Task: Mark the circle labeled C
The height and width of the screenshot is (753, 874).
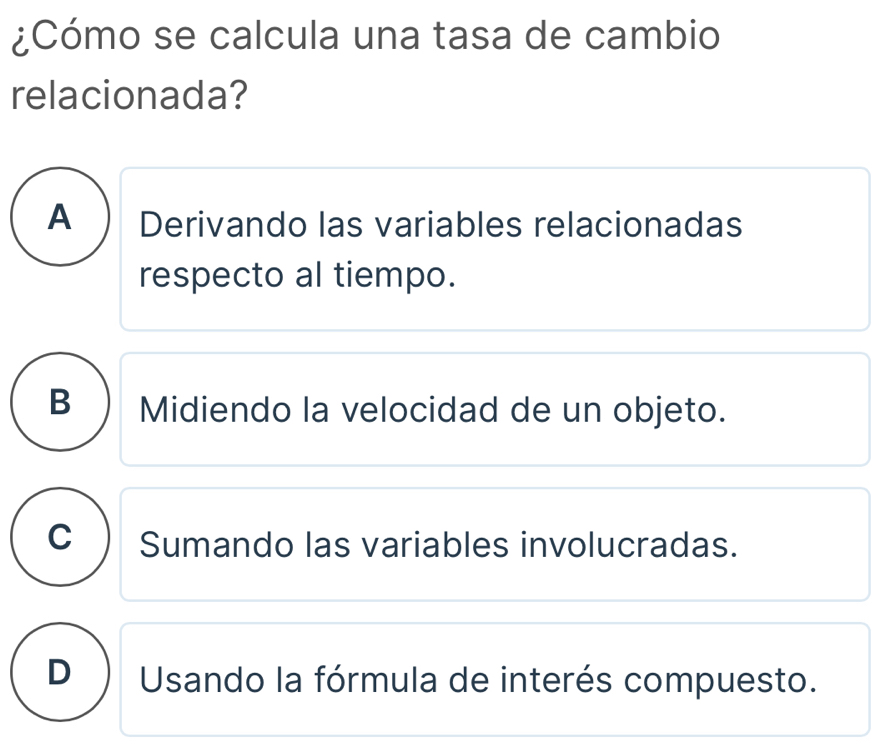Action: point(60,539)
